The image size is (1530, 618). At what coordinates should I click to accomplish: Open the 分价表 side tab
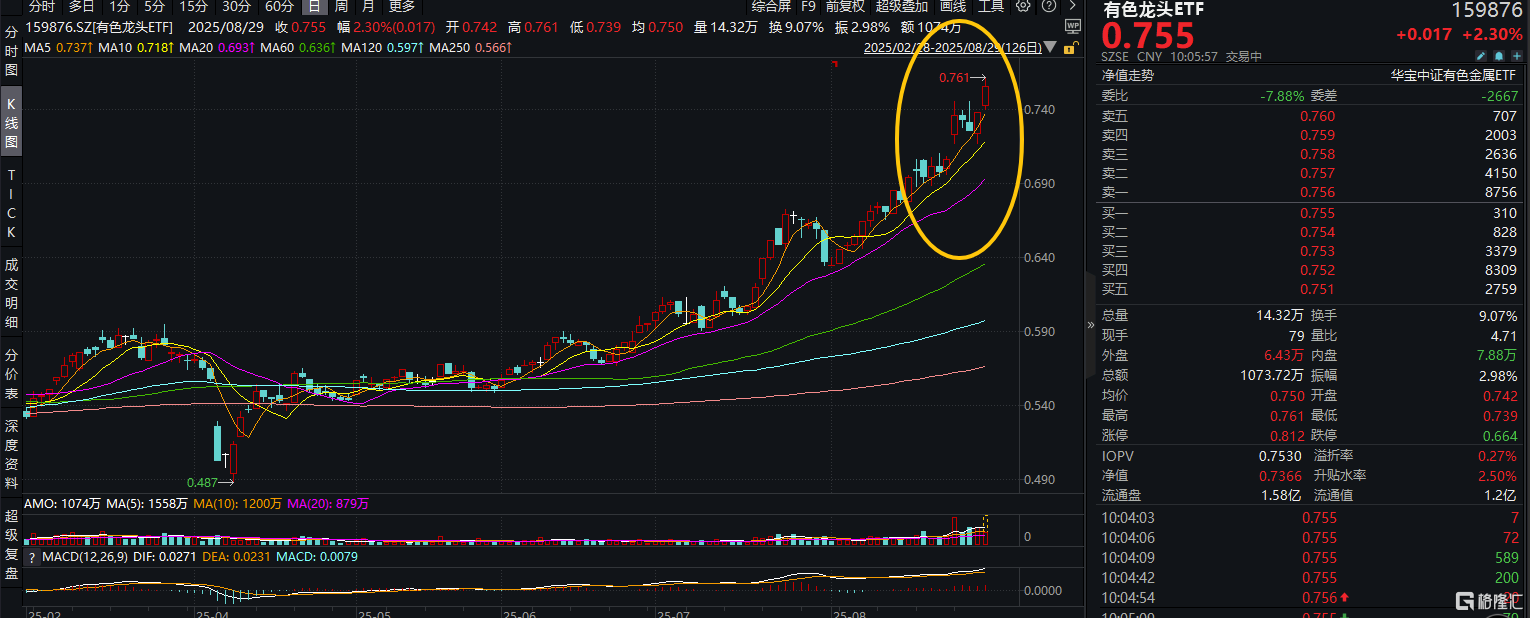[12, 374]
